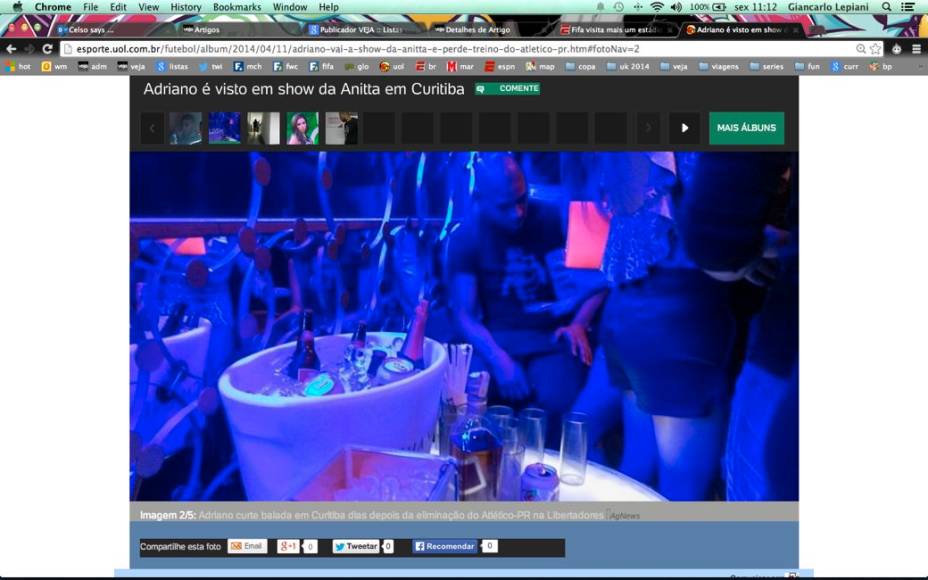Screen dimensions: 928x580
Task: Open the green COMENTE comment button
Action: tap(507, 89)
